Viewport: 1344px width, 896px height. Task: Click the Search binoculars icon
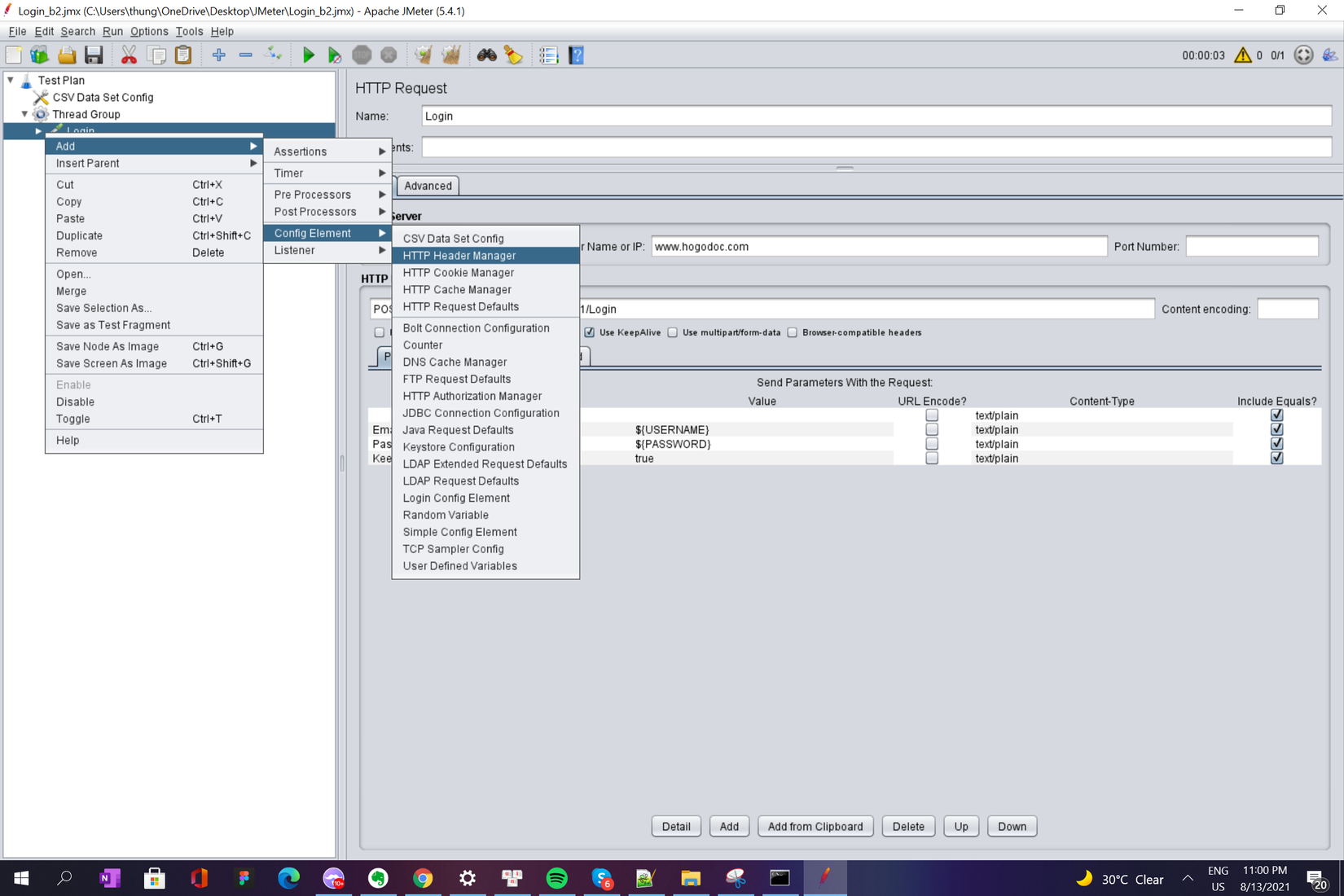487,55
